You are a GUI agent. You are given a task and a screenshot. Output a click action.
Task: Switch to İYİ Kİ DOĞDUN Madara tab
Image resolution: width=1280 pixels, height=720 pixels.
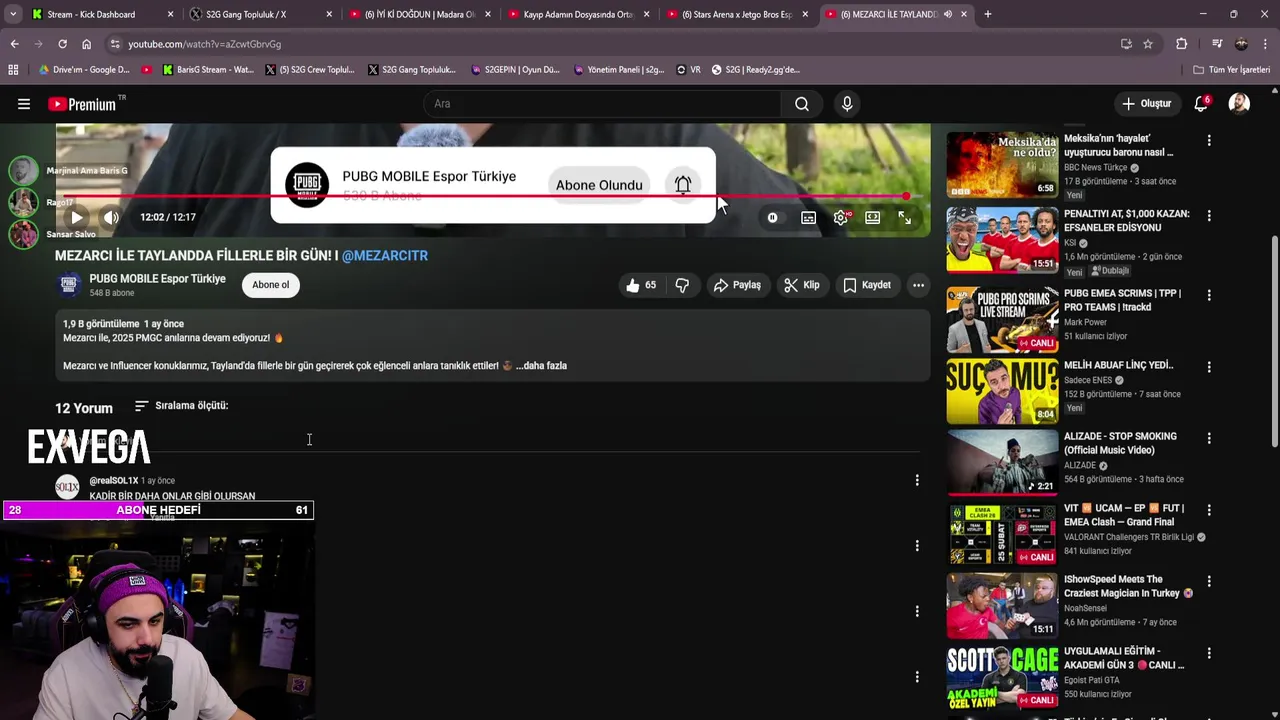coord(419,14)
